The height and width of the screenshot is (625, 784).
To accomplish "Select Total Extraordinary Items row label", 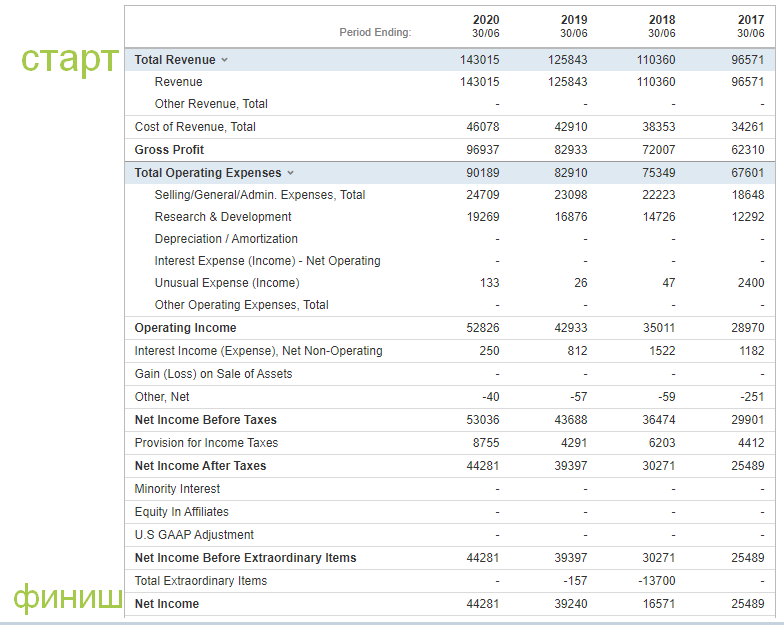I will (x=201, y=581).
